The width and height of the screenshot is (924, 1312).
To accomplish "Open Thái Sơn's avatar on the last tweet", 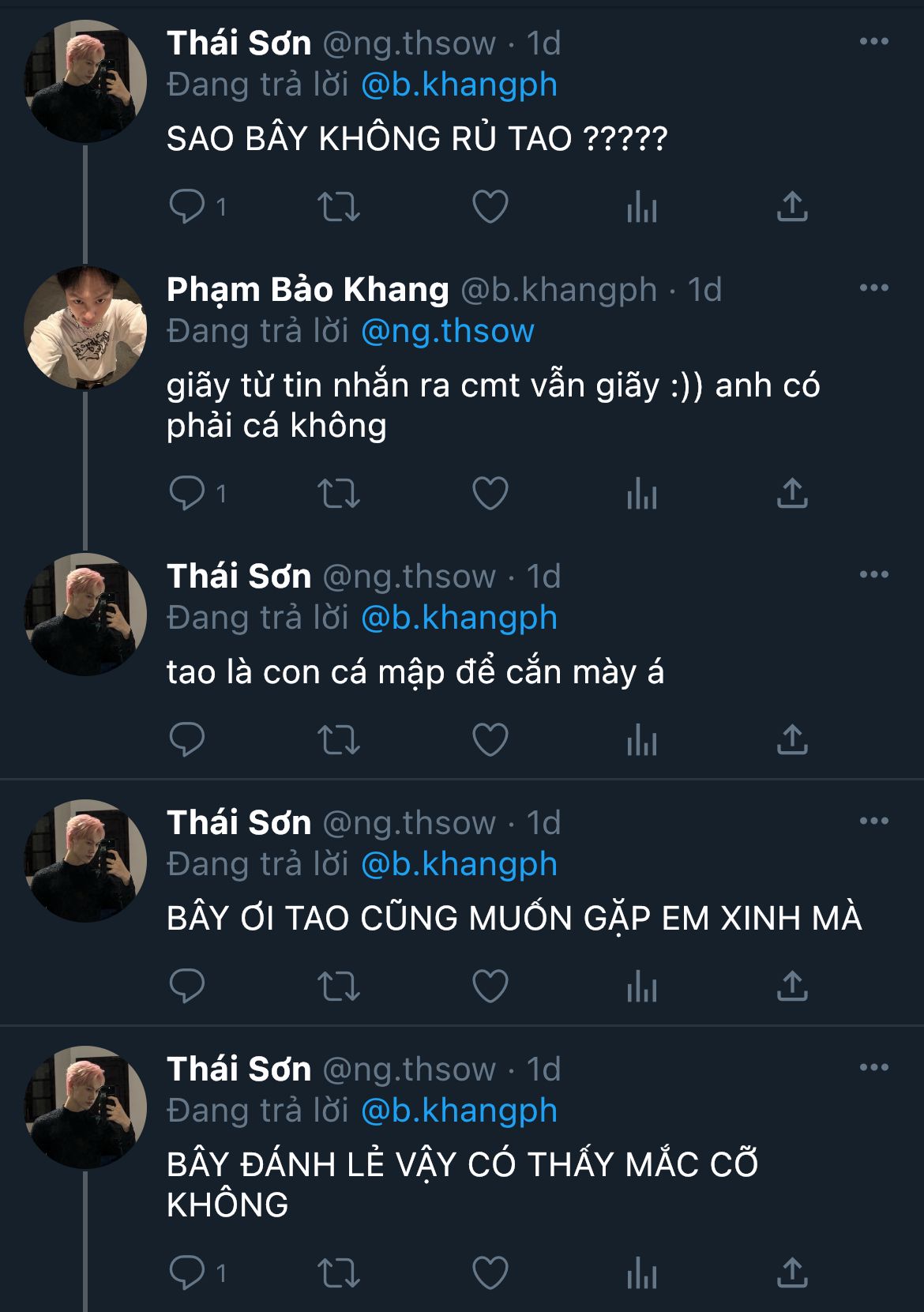I will click(x=85, y=1107).
